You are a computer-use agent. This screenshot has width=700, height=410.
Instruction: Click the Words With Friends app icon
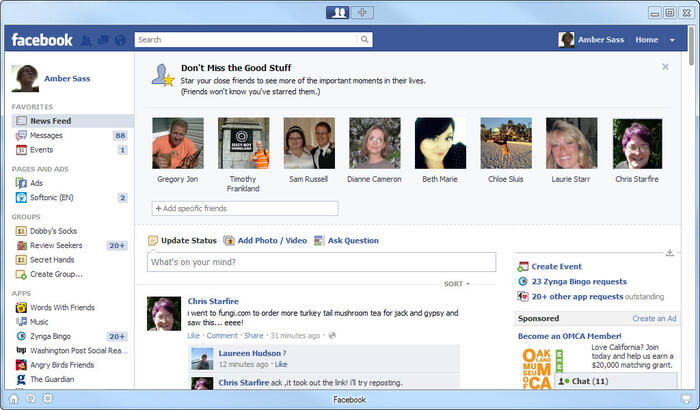21,307
